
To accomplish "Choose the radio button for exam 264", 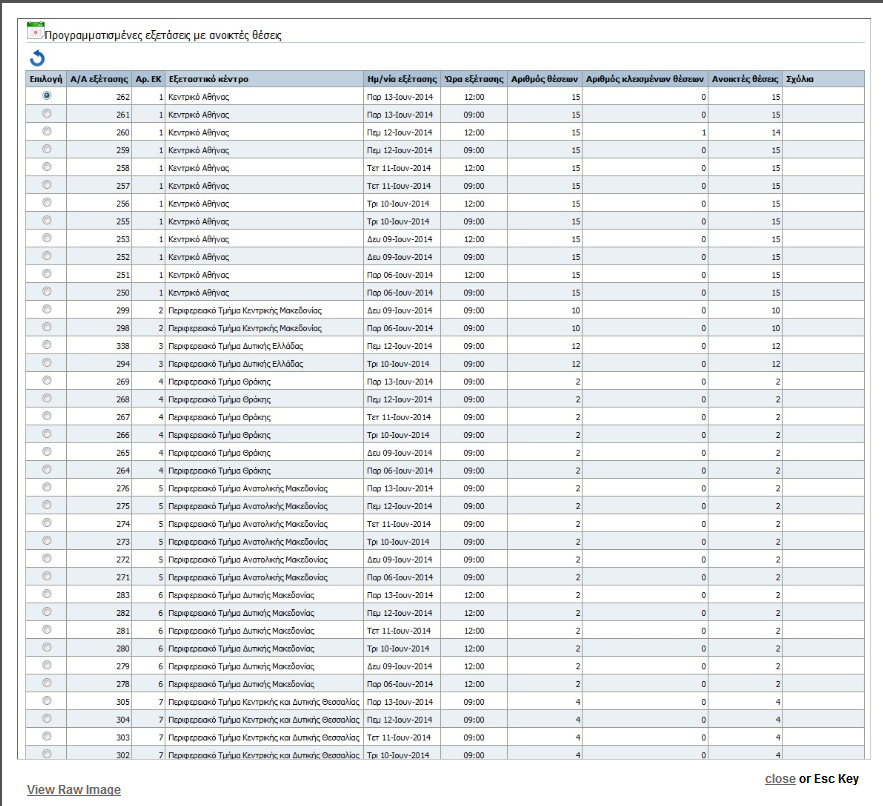I will point(47,470).
